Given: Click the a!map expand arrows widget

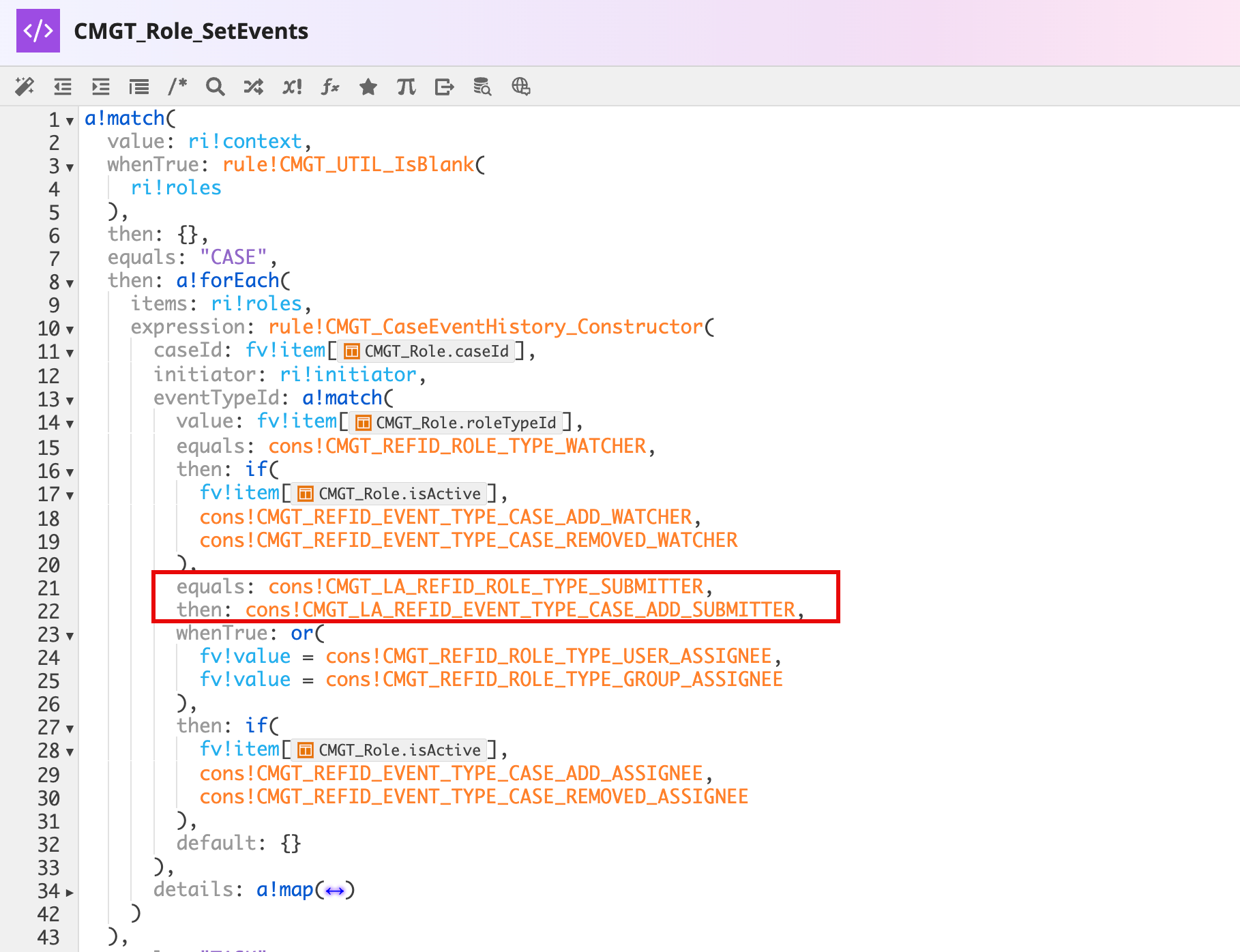Looking at the screenshot, I should coord(334,891).
